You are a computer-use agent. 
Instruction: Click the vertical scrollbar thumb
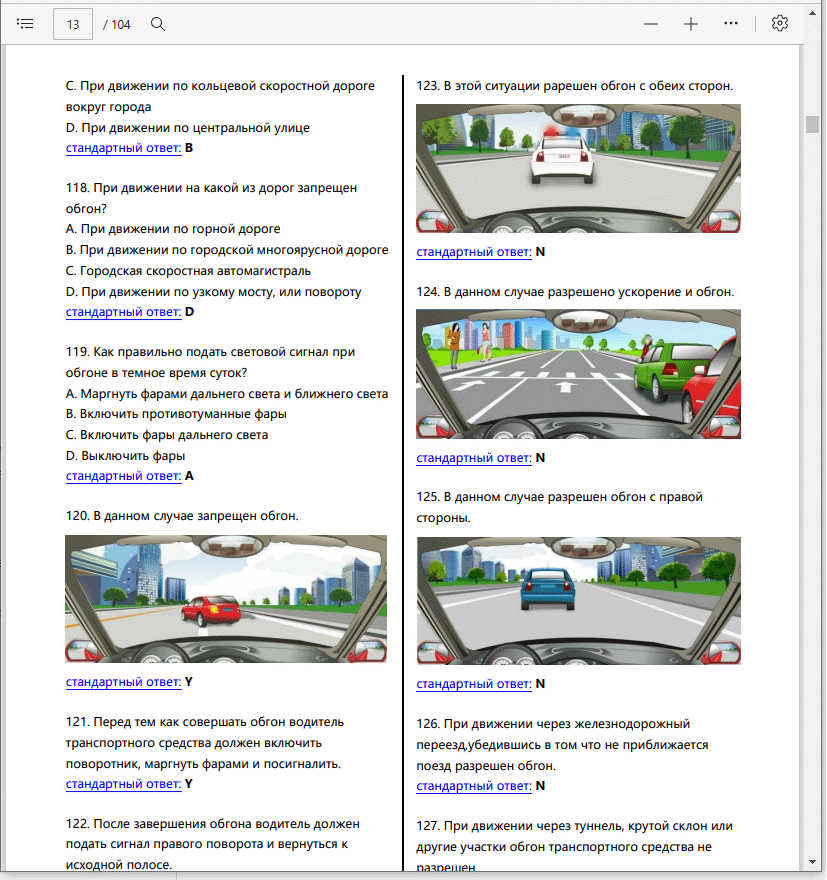pos(812,124)
